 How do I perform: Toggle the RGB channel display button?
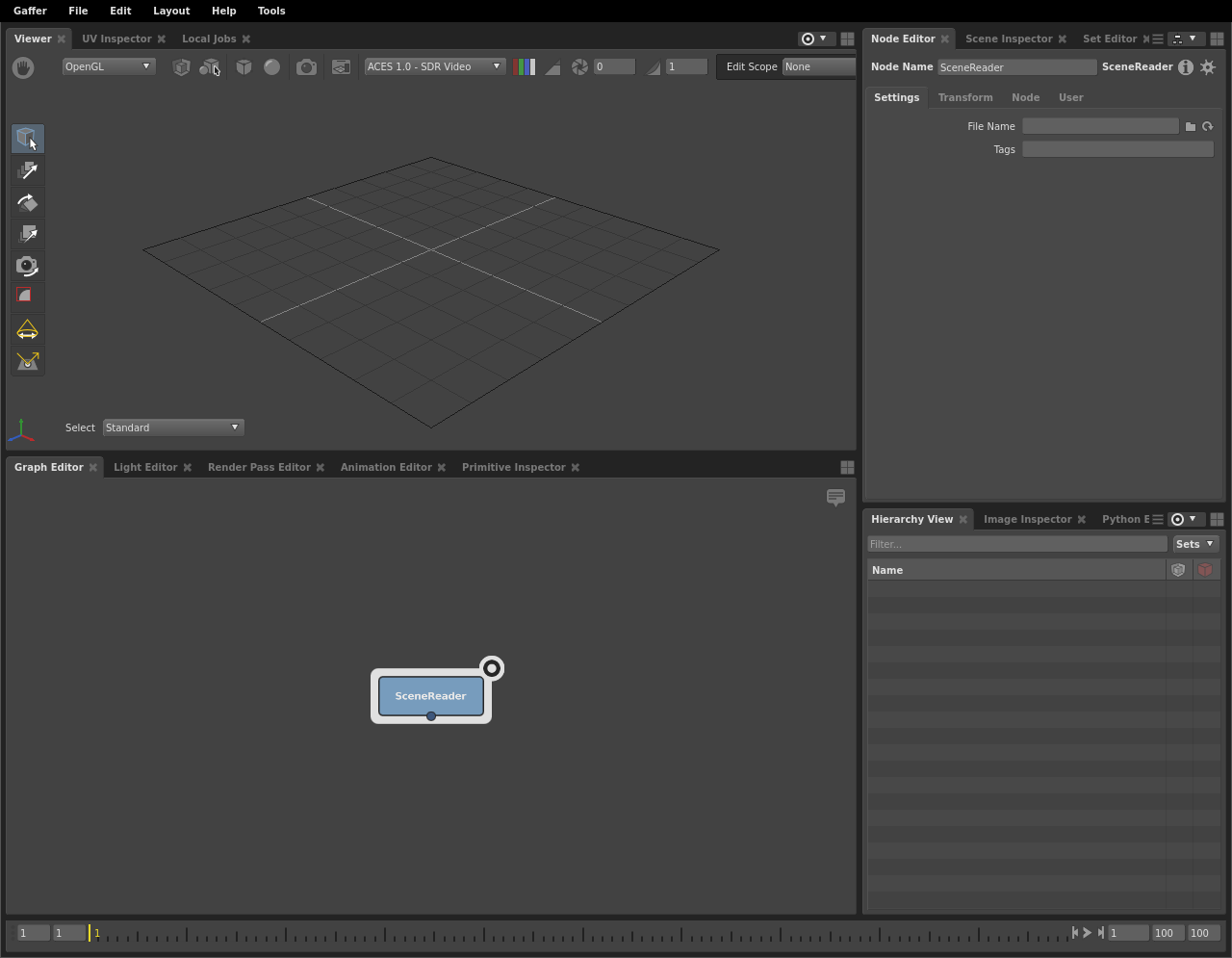click(525, 67)
